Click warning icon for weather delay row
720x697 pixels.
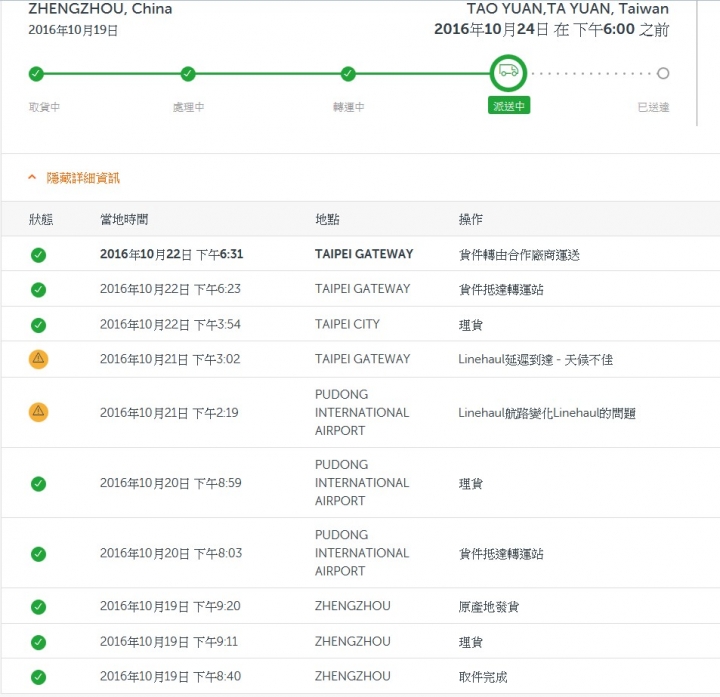tap(39, 359)
